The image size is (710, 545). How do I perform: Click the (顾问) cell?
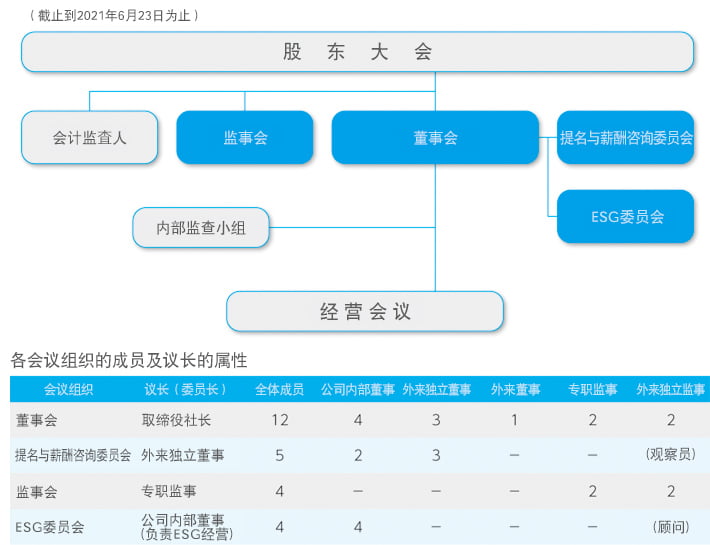coord(671,527)
